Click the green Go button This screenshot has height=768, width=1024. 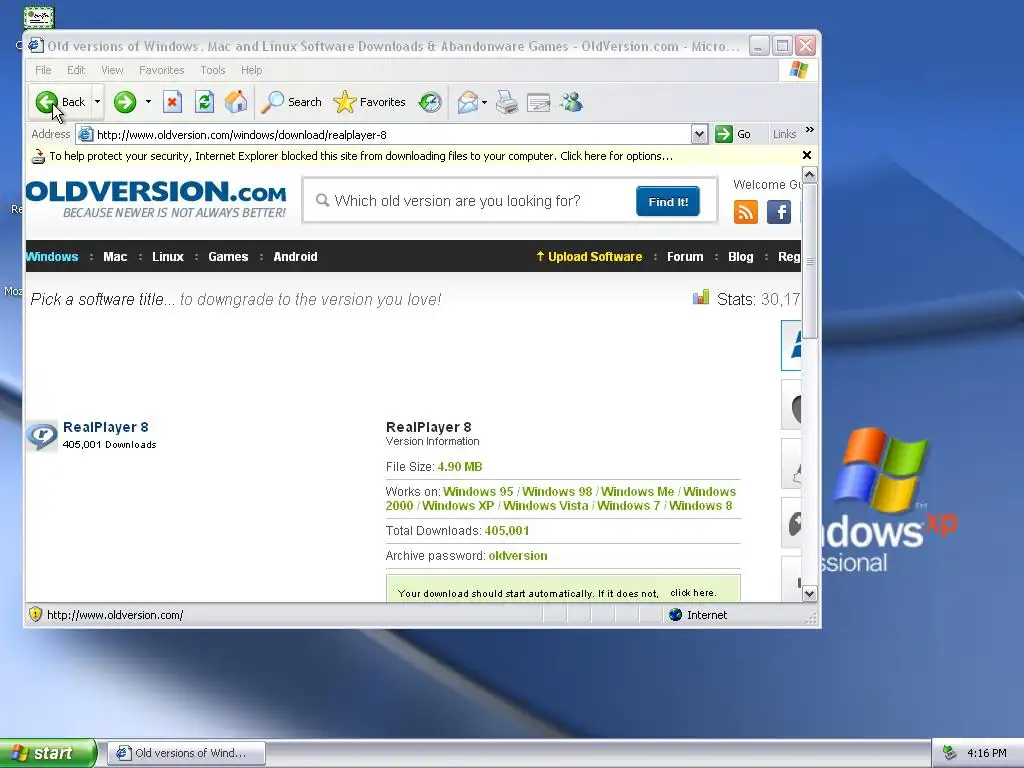(733, 135)
